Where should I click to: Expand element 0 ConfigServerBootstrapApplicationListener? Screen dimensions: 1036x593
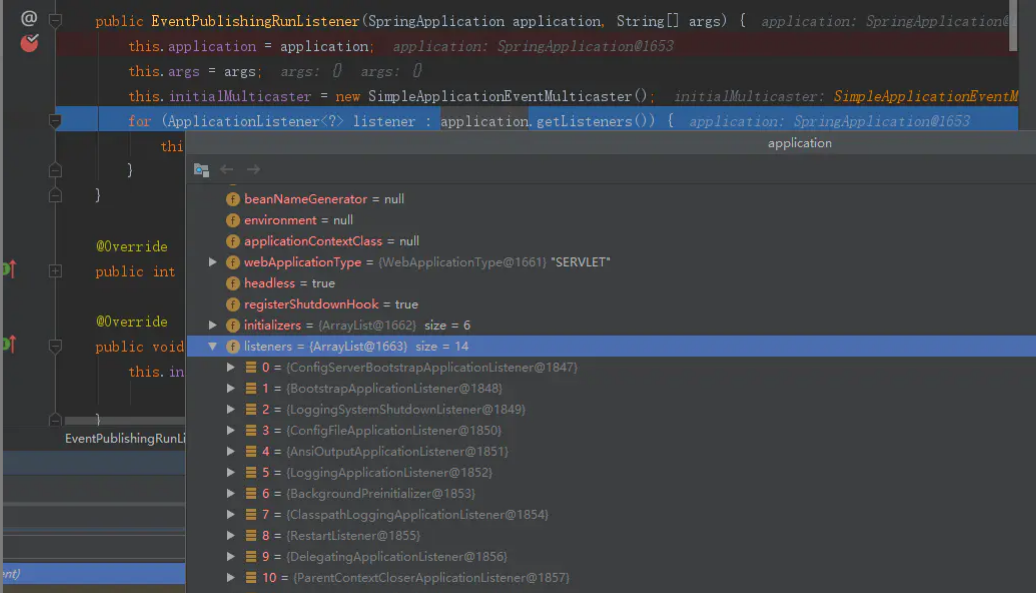coord(231,367)
